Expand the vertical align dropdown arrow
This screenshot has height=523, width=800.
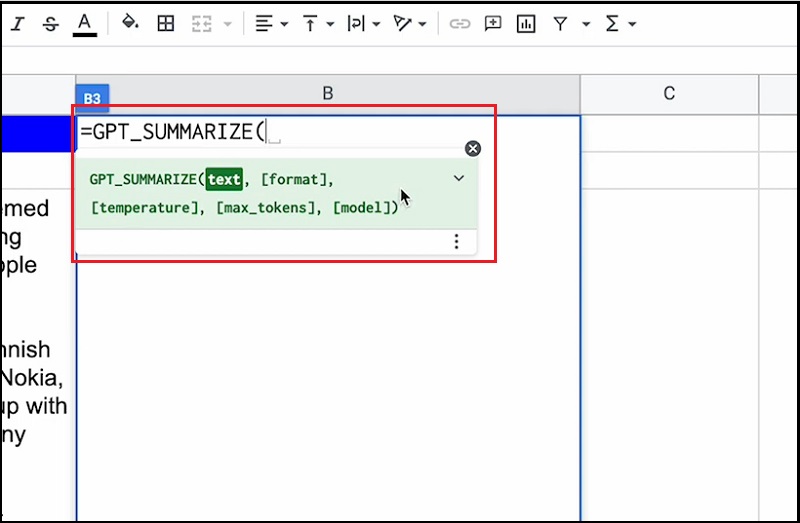(330, 24)
